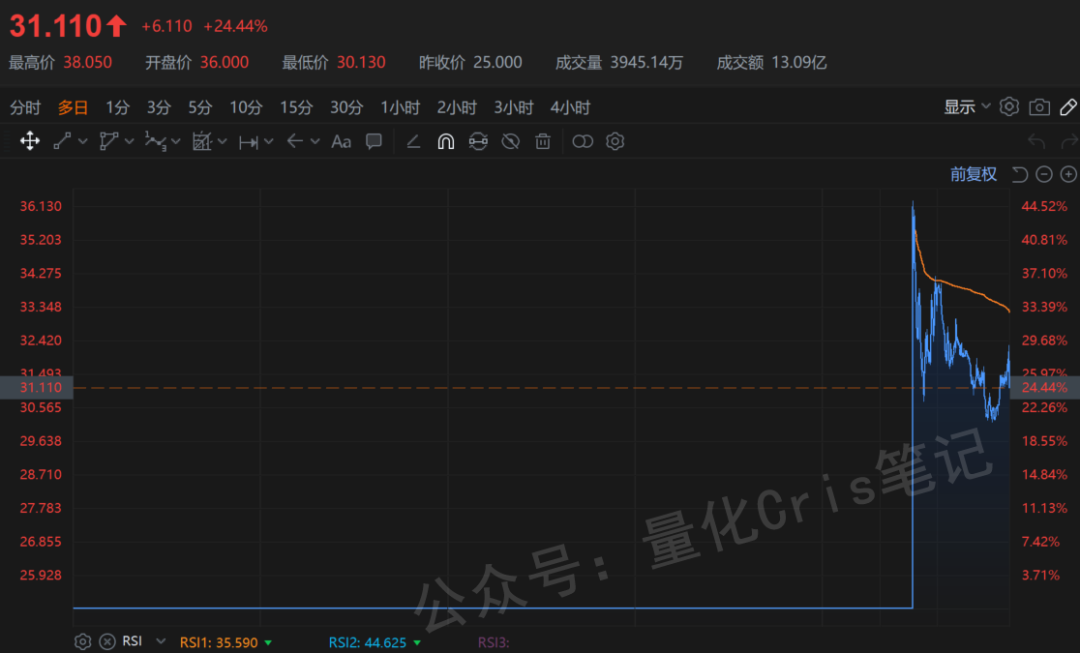Select the 30分 period tab

tap(346, 107)
